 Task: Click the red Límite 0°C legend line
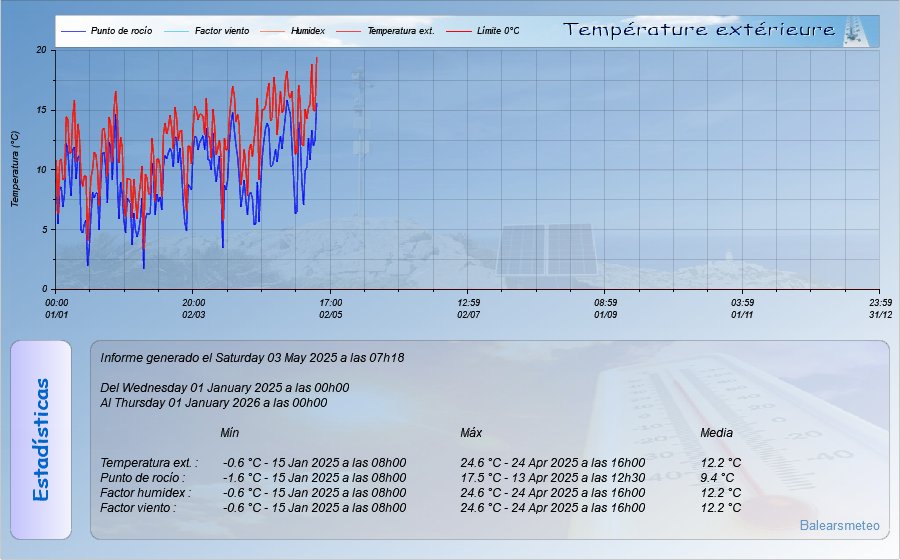click(x=459, y=31)
